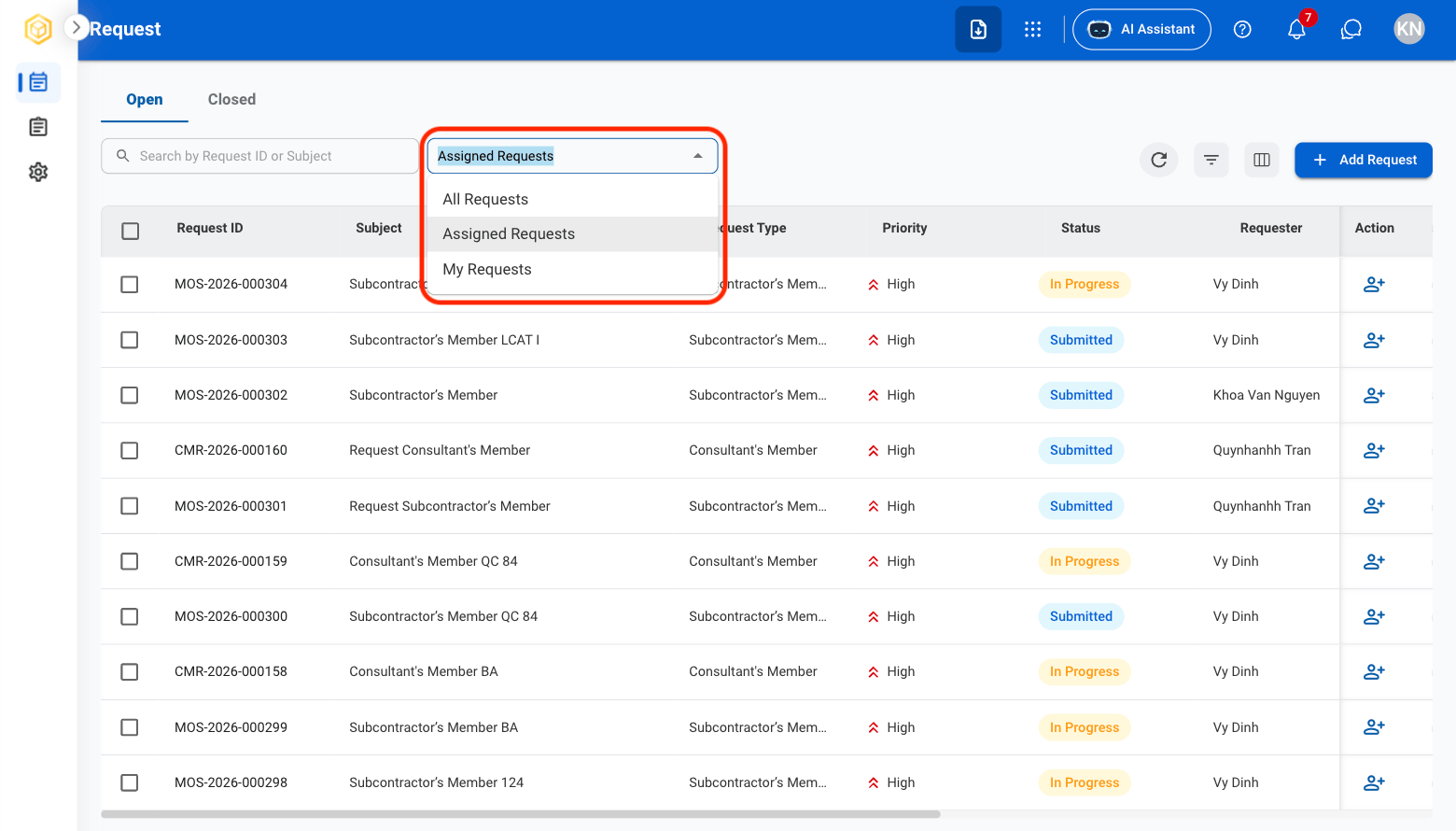Click 'Consultant's Member BA' subject

click(424, 671)
